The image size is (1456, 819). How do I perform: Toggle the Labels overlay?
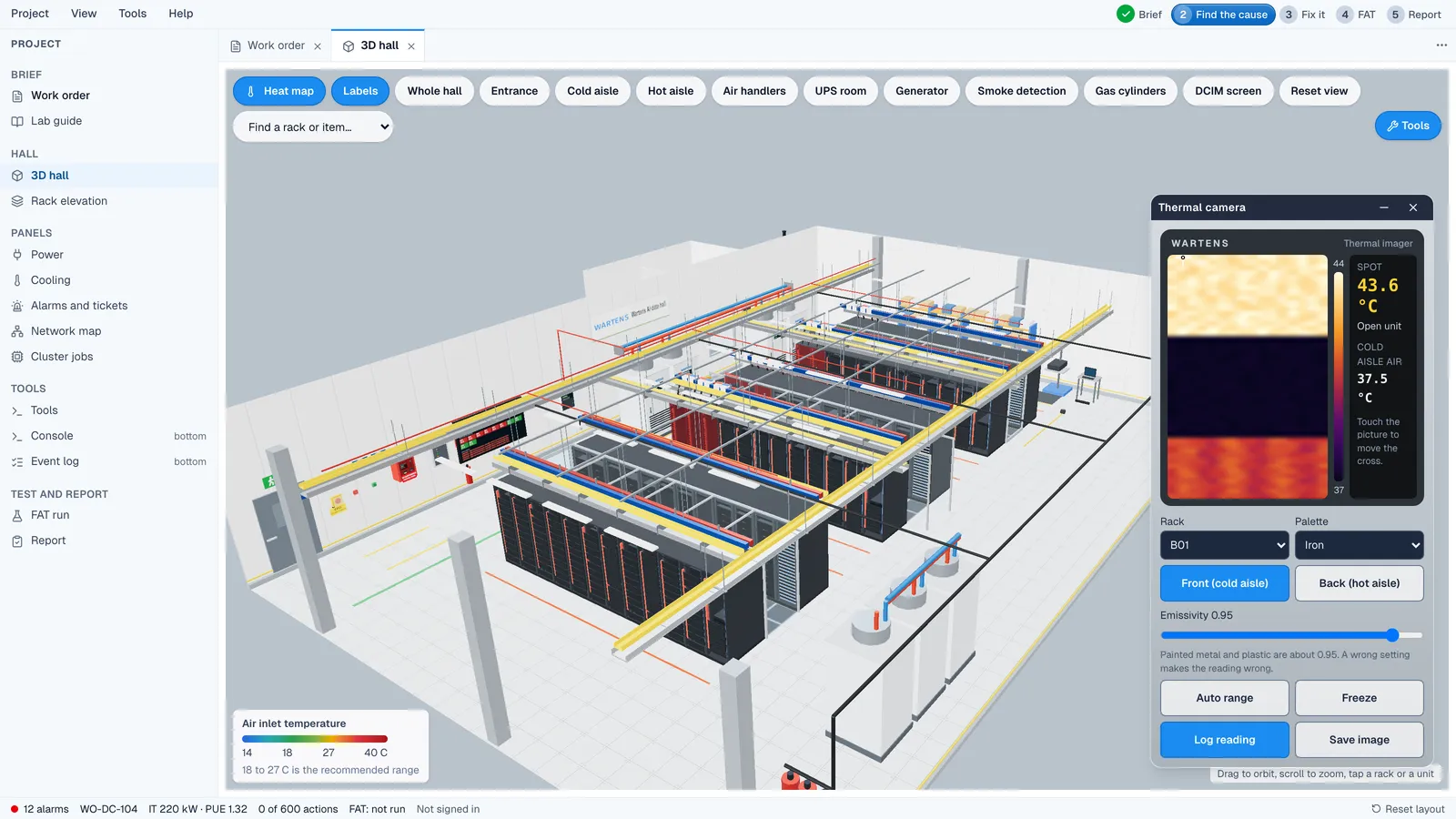click(360, 91)
